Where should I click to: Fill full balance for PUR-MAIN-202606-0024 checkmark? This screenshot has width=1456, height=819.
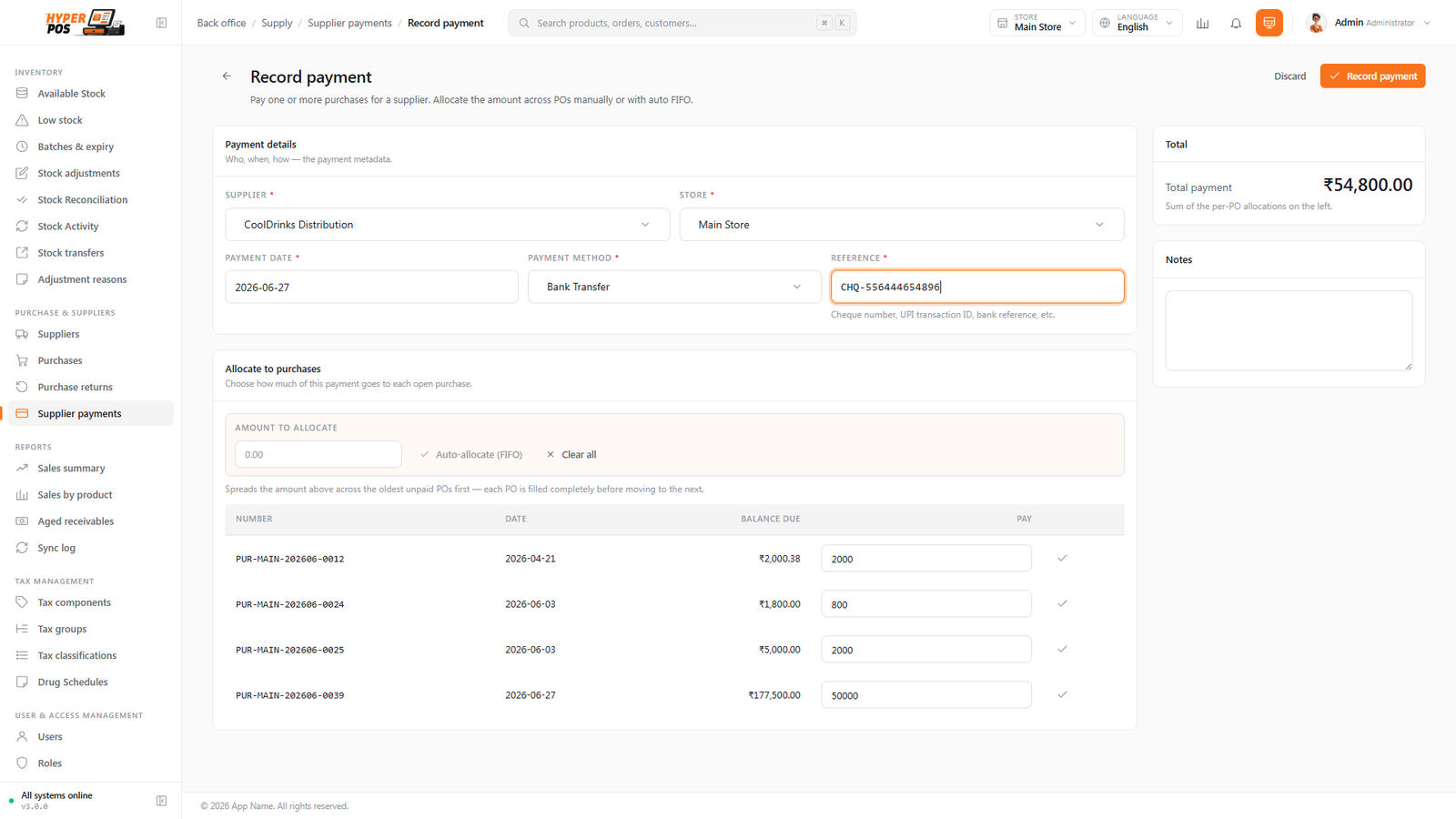pos(1062,603)
